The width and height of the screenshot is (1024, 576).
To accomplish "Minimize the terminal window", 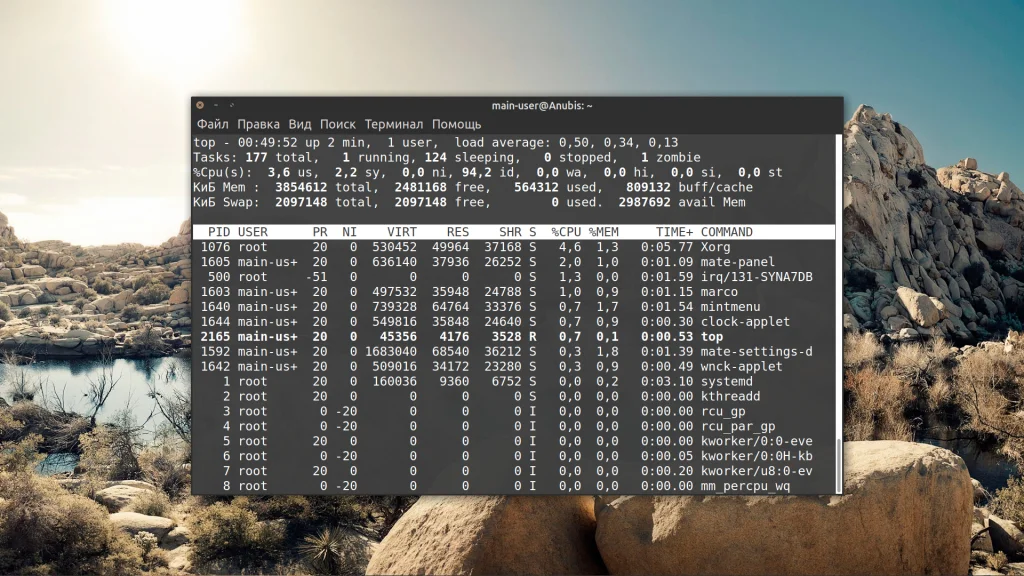I will click(x=216, y=105).
